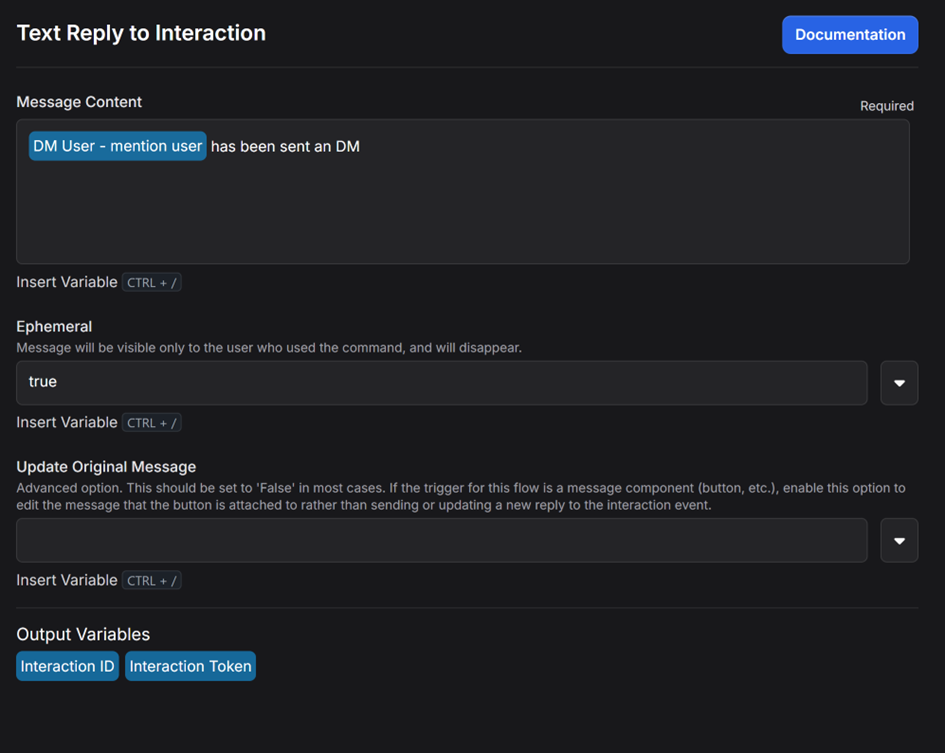Click CTRL + / badge under Update Original Message
This screenshot has height=753, width=945.
click(x=151, y=581)
